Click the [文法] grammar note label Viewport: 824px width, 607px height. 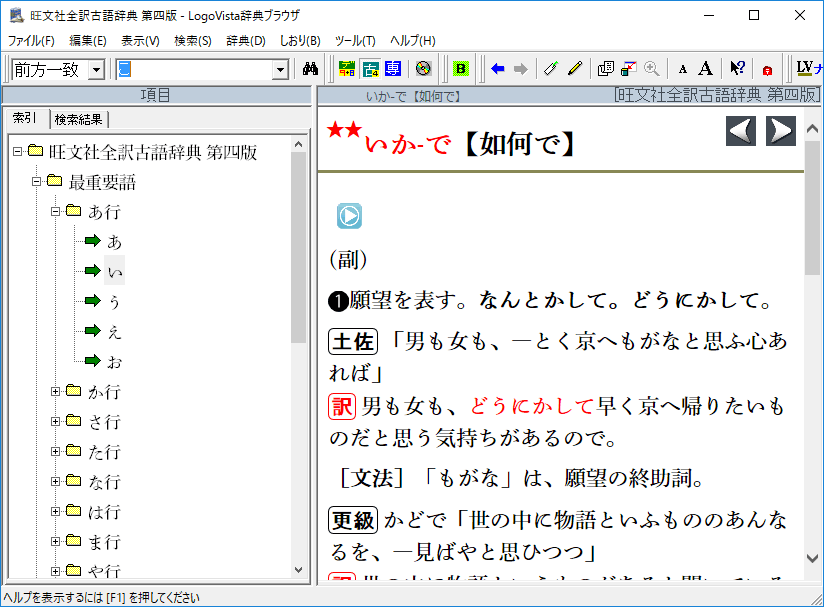tap(372, 478)
